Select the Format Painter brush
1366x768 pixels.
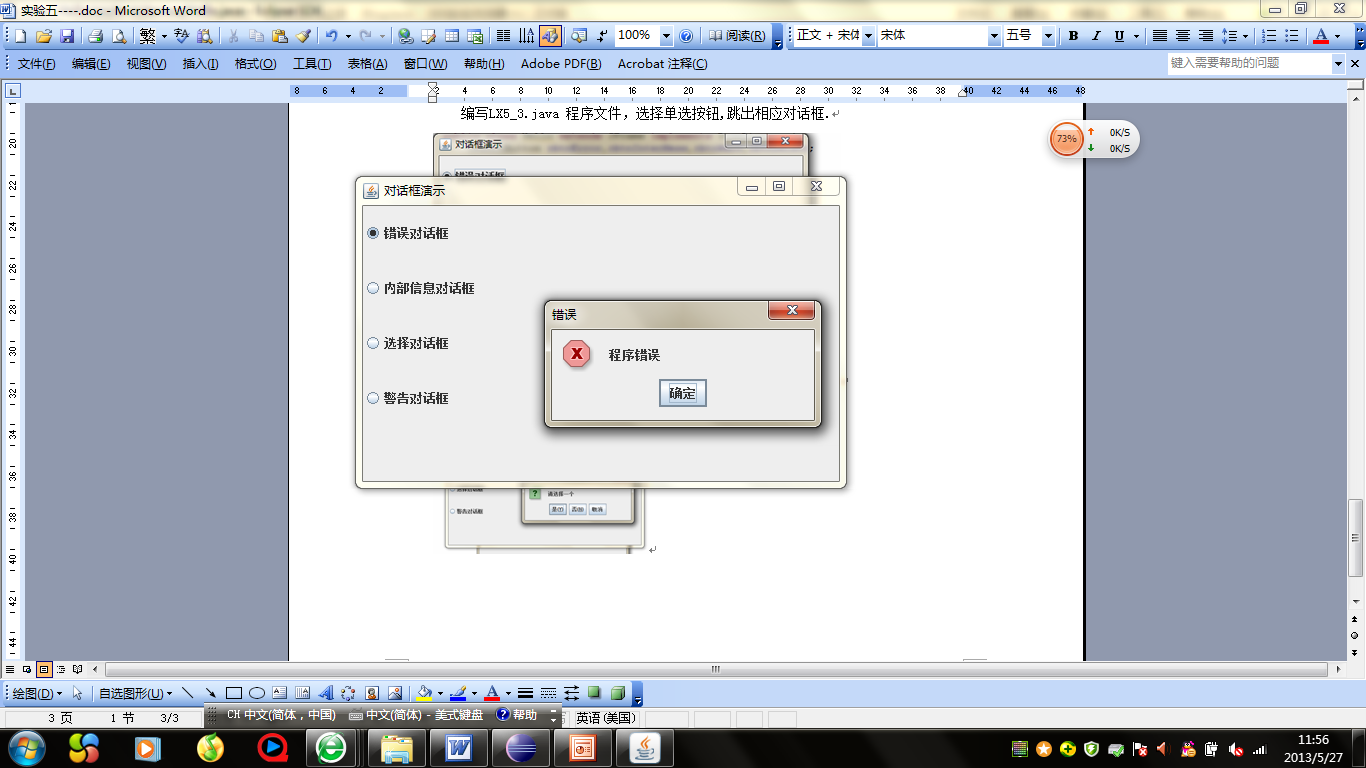click(304, 36)
